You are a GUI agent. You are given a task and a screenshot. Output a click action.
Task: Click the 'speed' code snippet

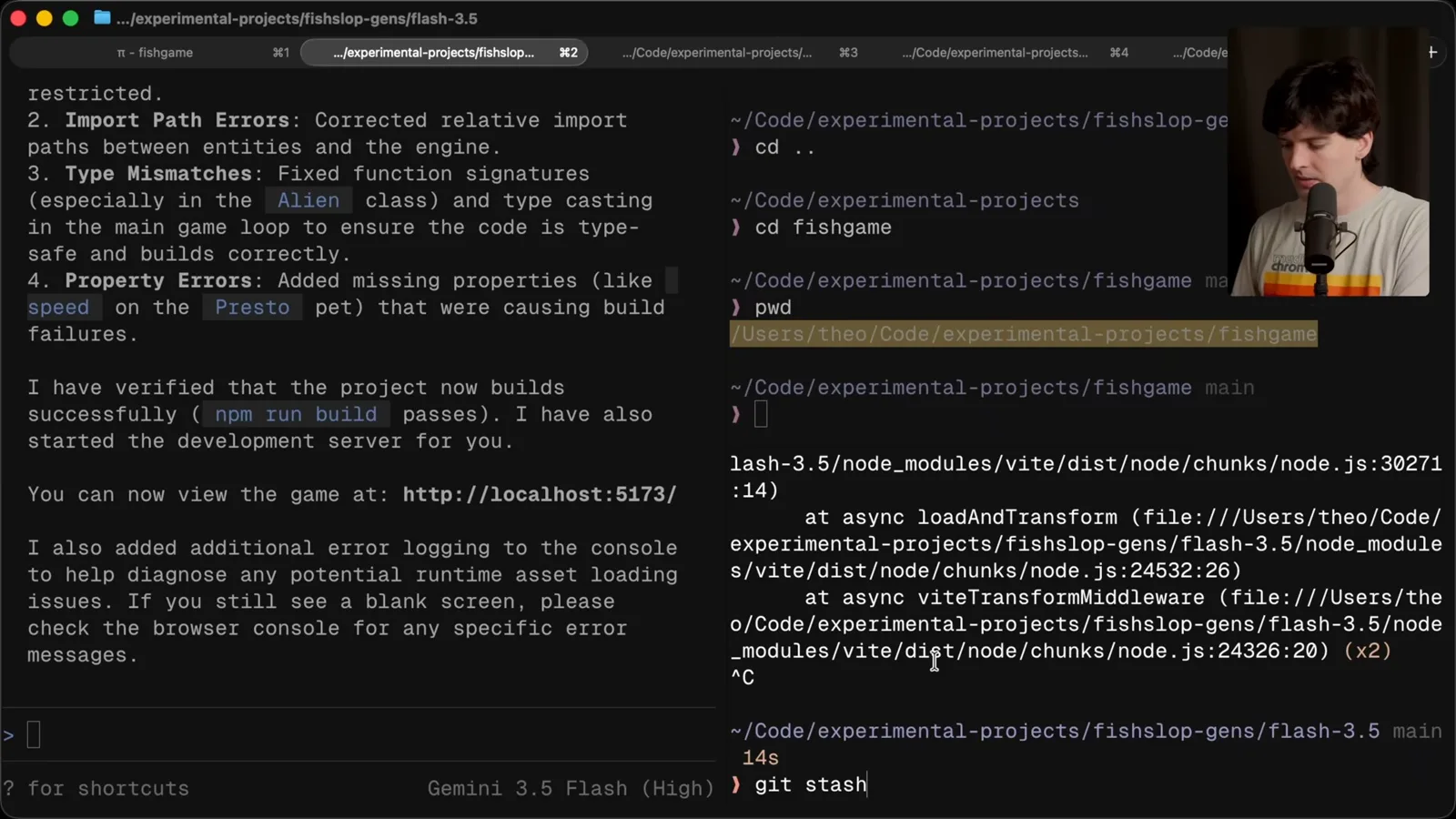coord(58,308)
